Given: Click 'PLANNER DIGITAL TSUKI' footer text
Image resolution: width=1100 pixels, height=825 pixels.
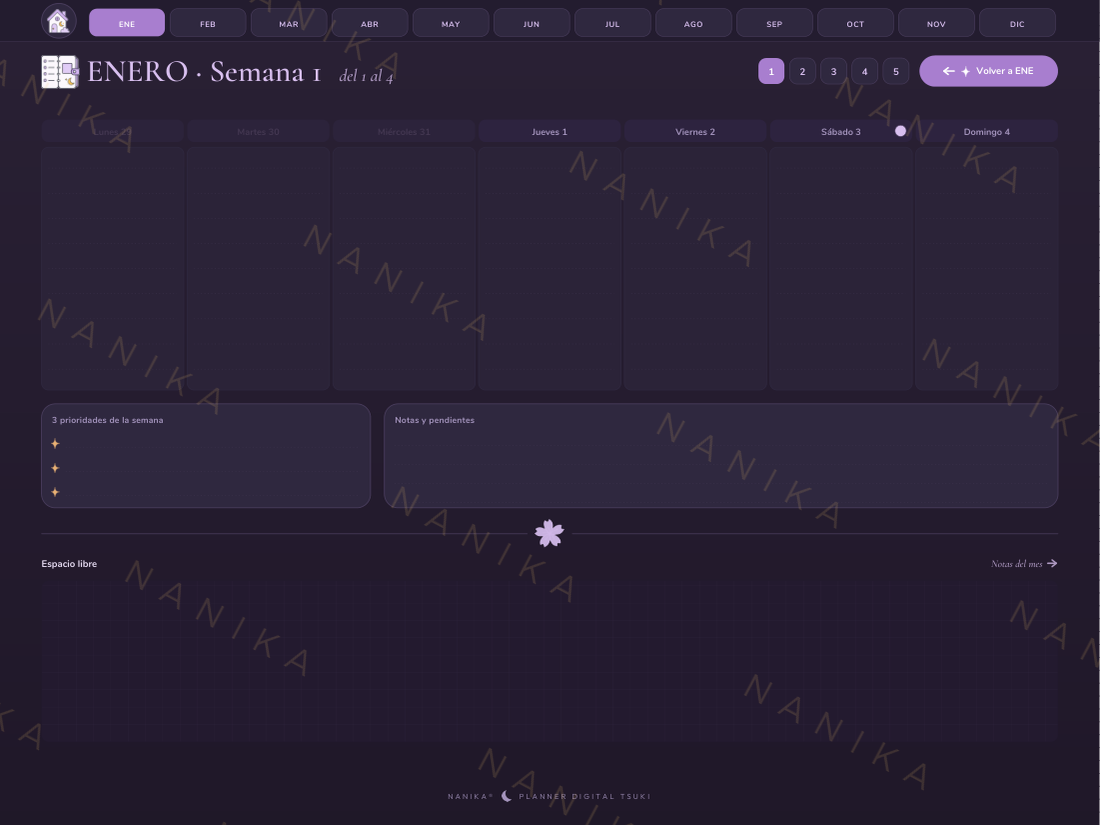Looking at the screenshot, I should click(584, 796).
